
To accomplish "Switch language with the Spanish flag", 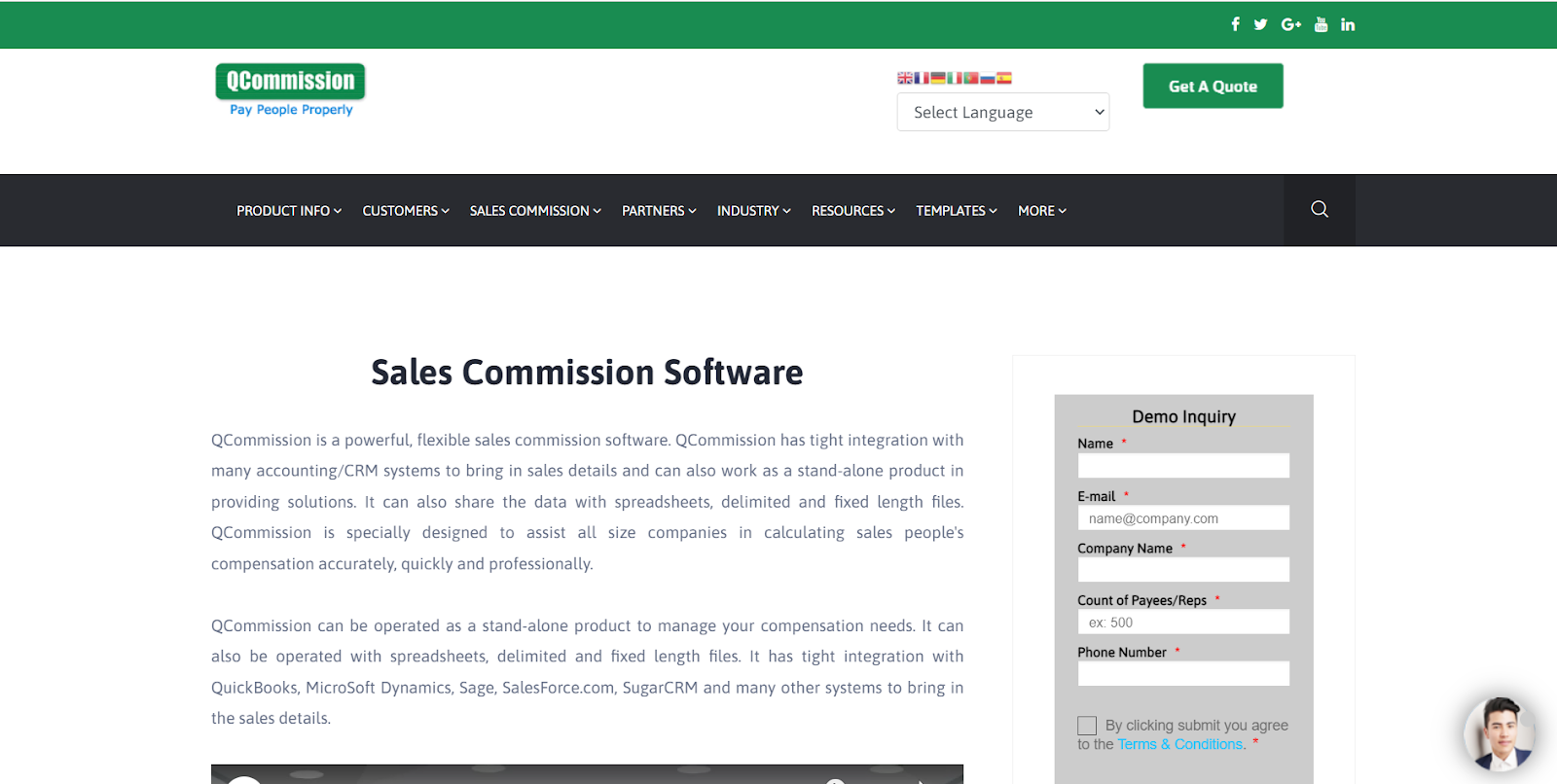I will [x=1004, y=78].
